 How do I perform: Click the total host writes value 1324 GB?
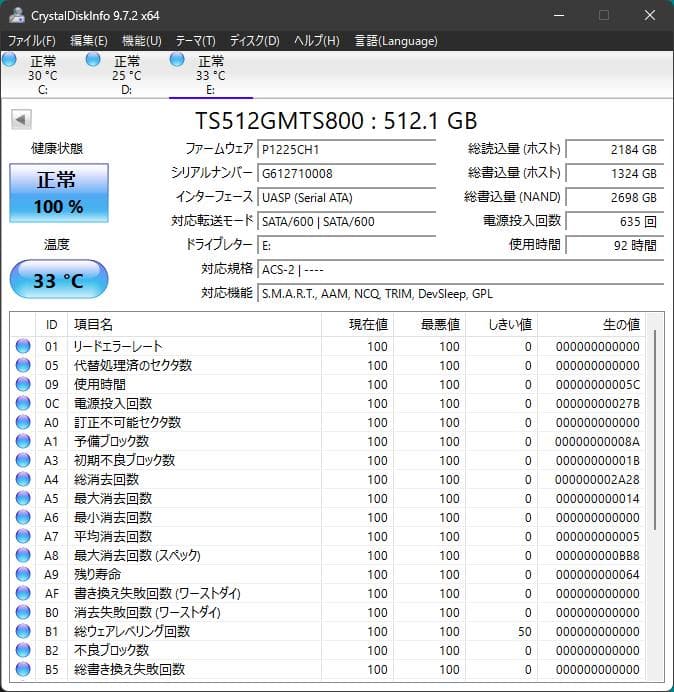point(615,173)
